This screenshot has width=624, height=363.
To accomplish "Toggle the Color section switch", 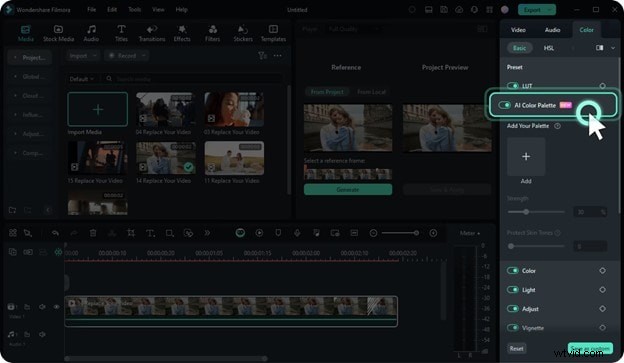I will point(513,271).
